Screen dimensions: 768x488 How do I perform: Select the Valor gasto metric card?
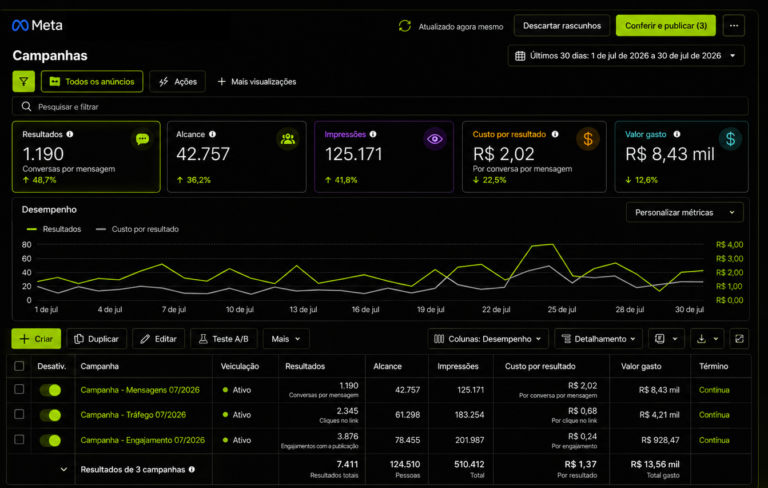point(681,157)
